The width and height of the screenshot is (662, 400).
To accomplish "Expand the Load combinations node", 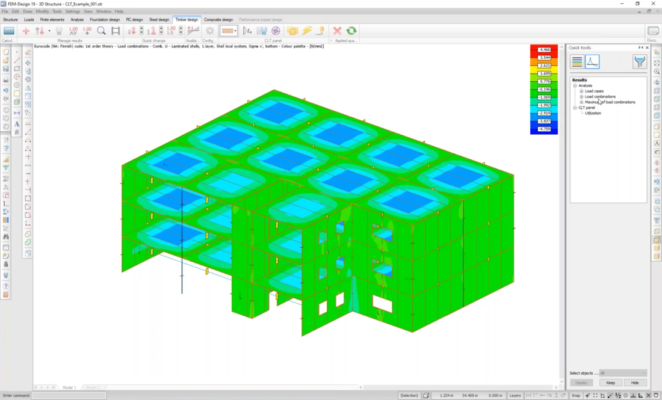I will (x=581, y=97).
